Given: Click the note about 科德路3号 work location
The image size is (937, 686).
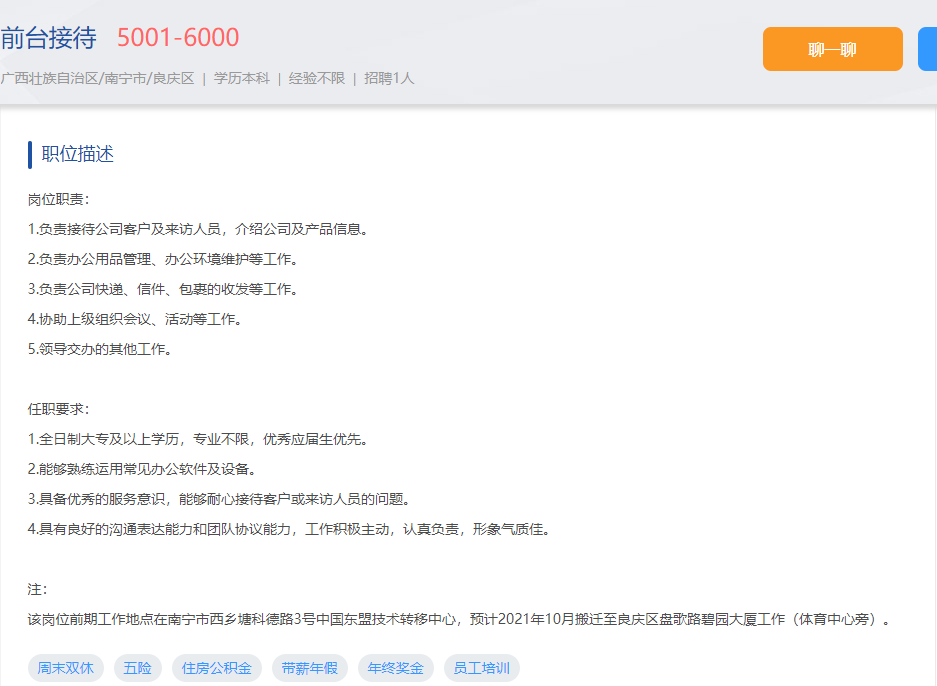Looking at the screenshot, I should click(461, 619).
